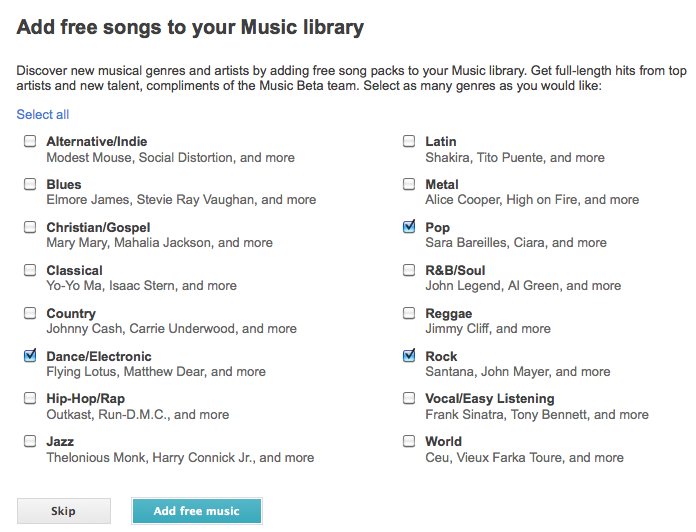Tick the Christian/Gospel checkbox
The height and width of the screenshot is (532, 696).
point(30,228)
